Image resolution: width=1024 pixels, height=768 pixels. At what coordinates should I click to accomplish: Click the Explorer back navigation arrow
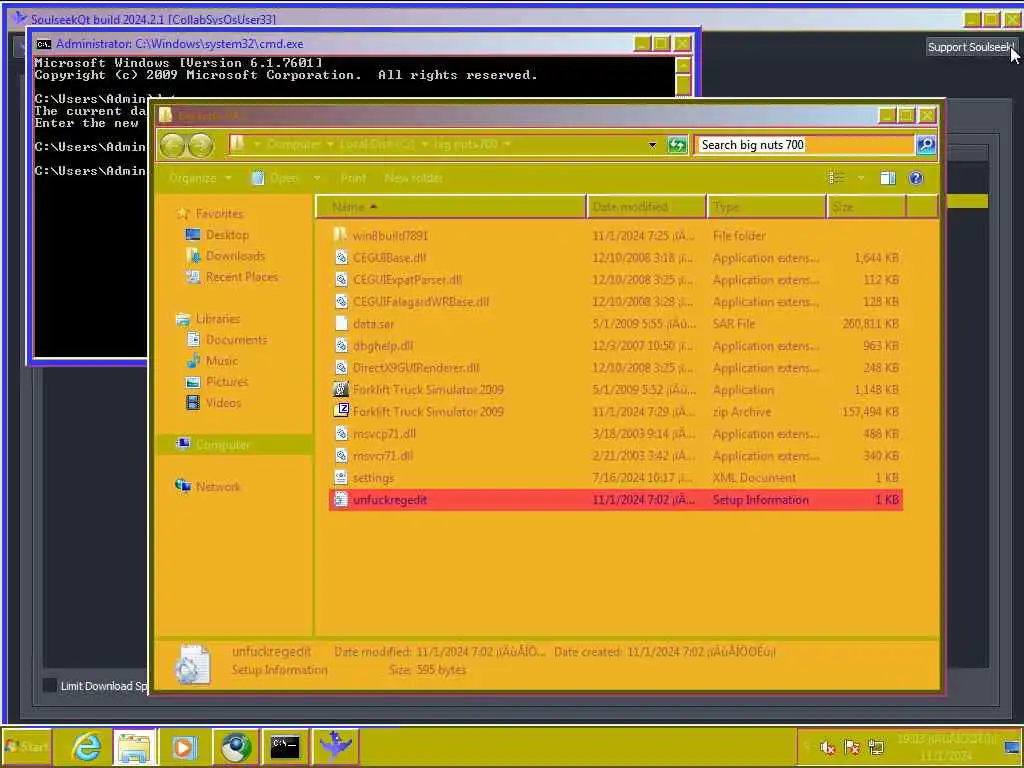point(173,145)
